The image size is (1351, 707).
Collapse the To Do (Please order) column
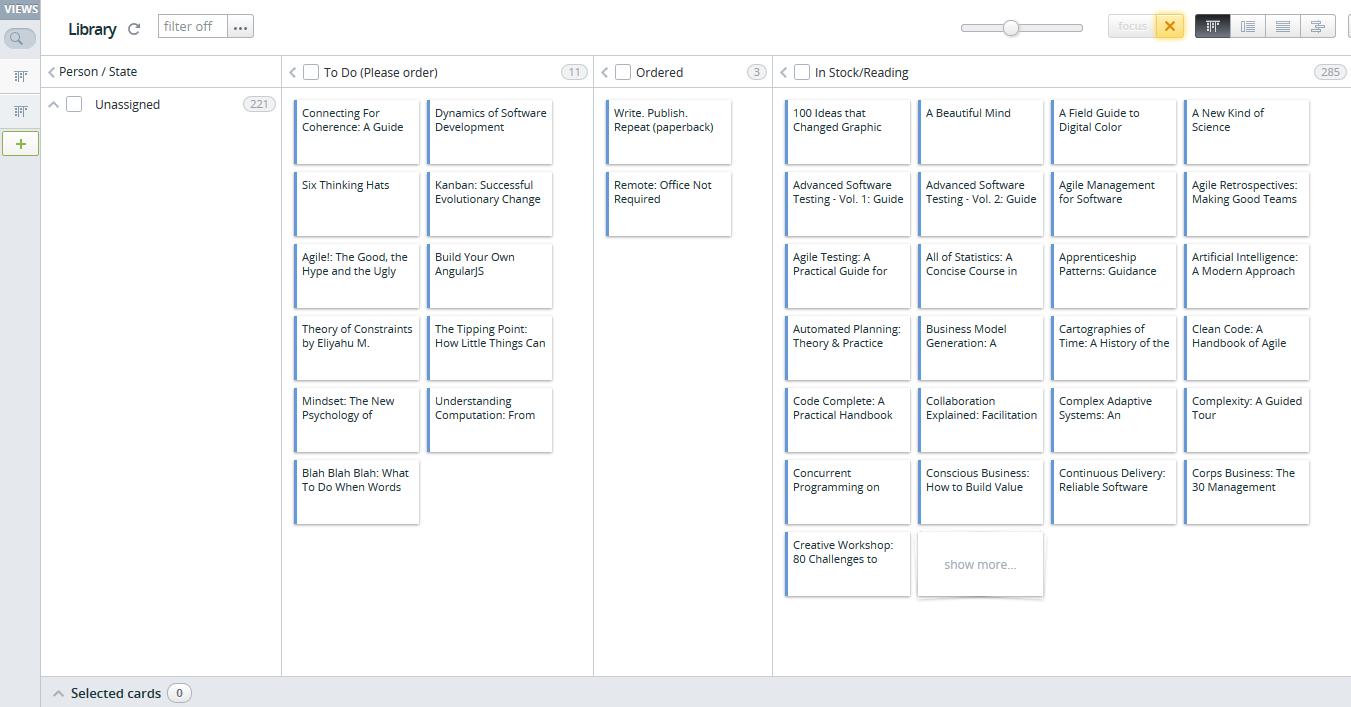(293, 72)
